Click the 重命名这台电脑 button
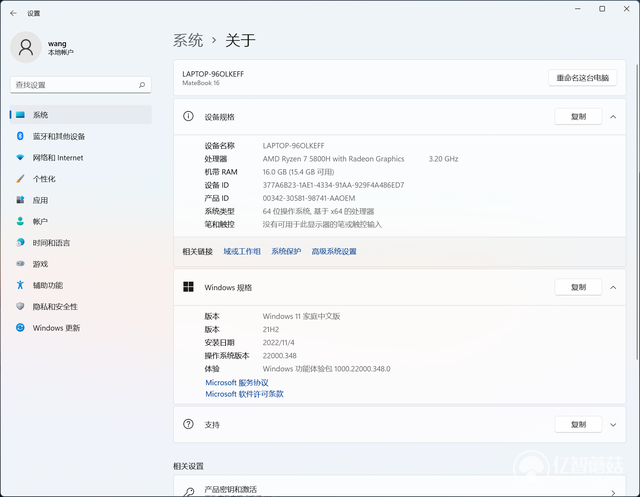640x497 pixels. point(582,78)
